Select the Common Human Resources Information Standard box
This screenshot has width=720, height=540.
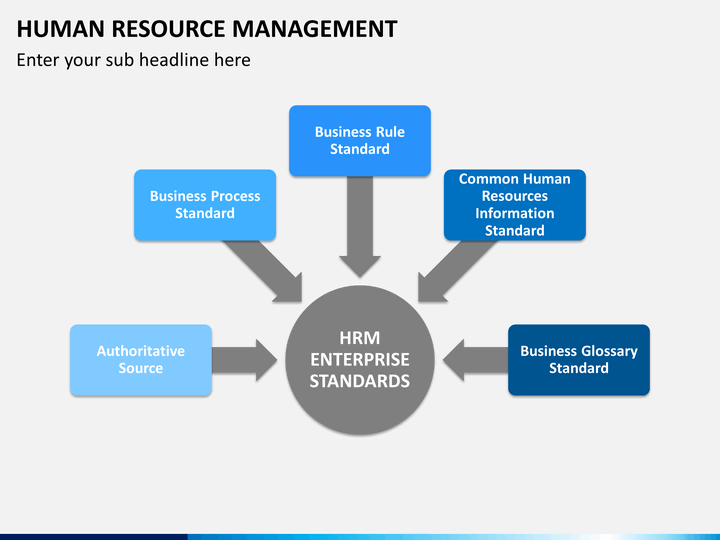(x=515, y=205)
